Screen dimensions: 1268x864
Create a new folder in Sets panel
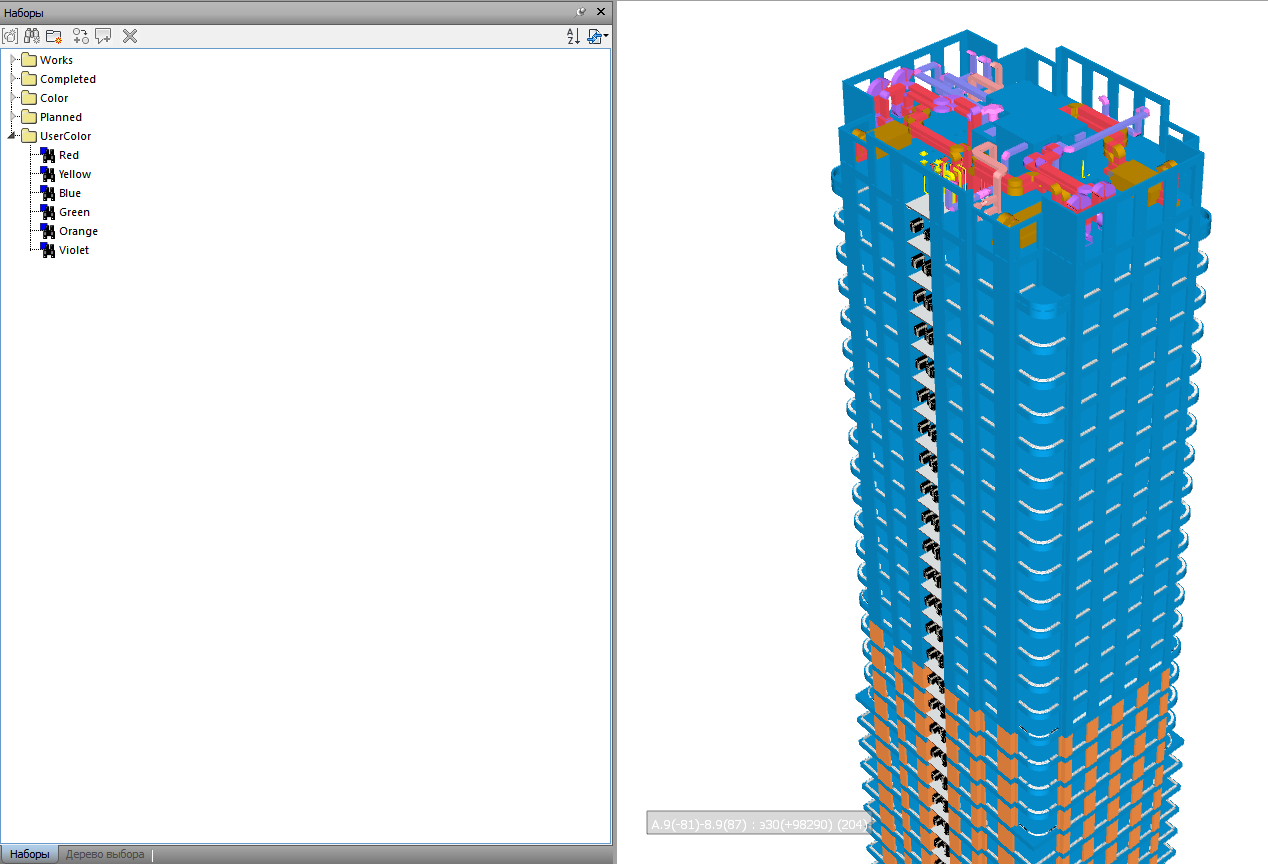tap(54, 36)
